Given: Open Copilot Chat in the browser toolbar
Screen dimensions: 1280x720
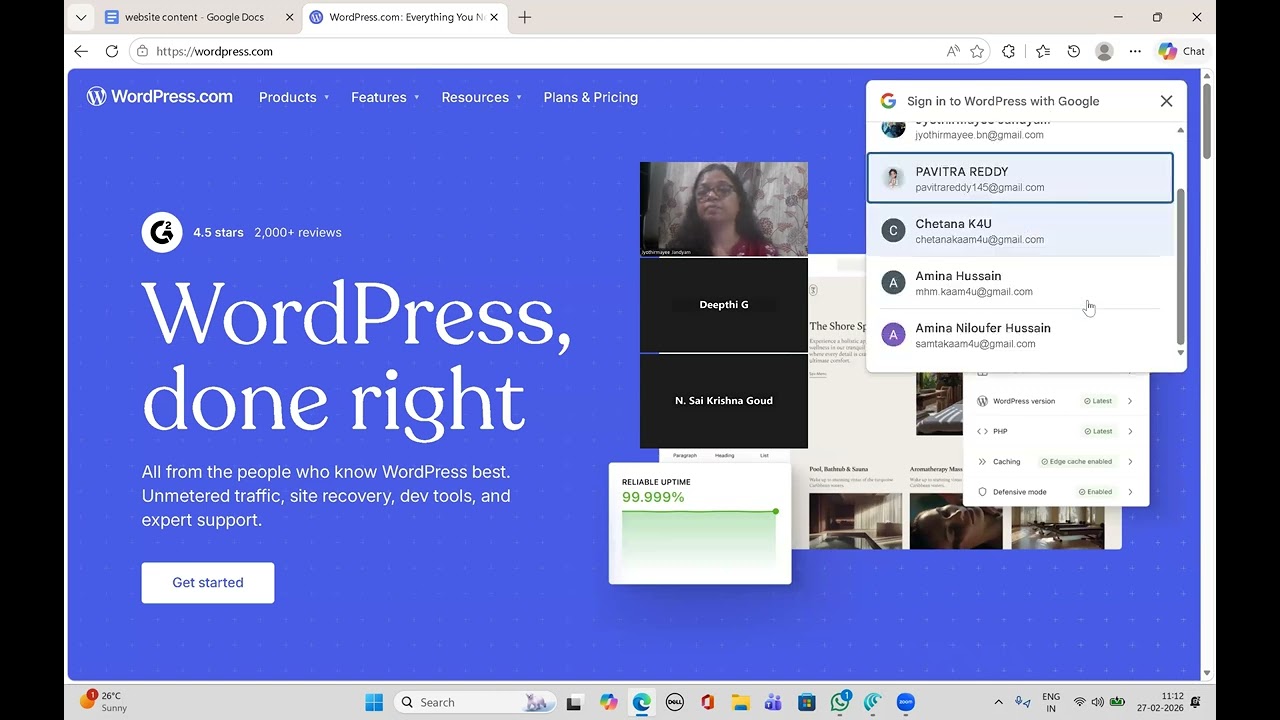Looking at the screenshot, I should coord(1181,51).
